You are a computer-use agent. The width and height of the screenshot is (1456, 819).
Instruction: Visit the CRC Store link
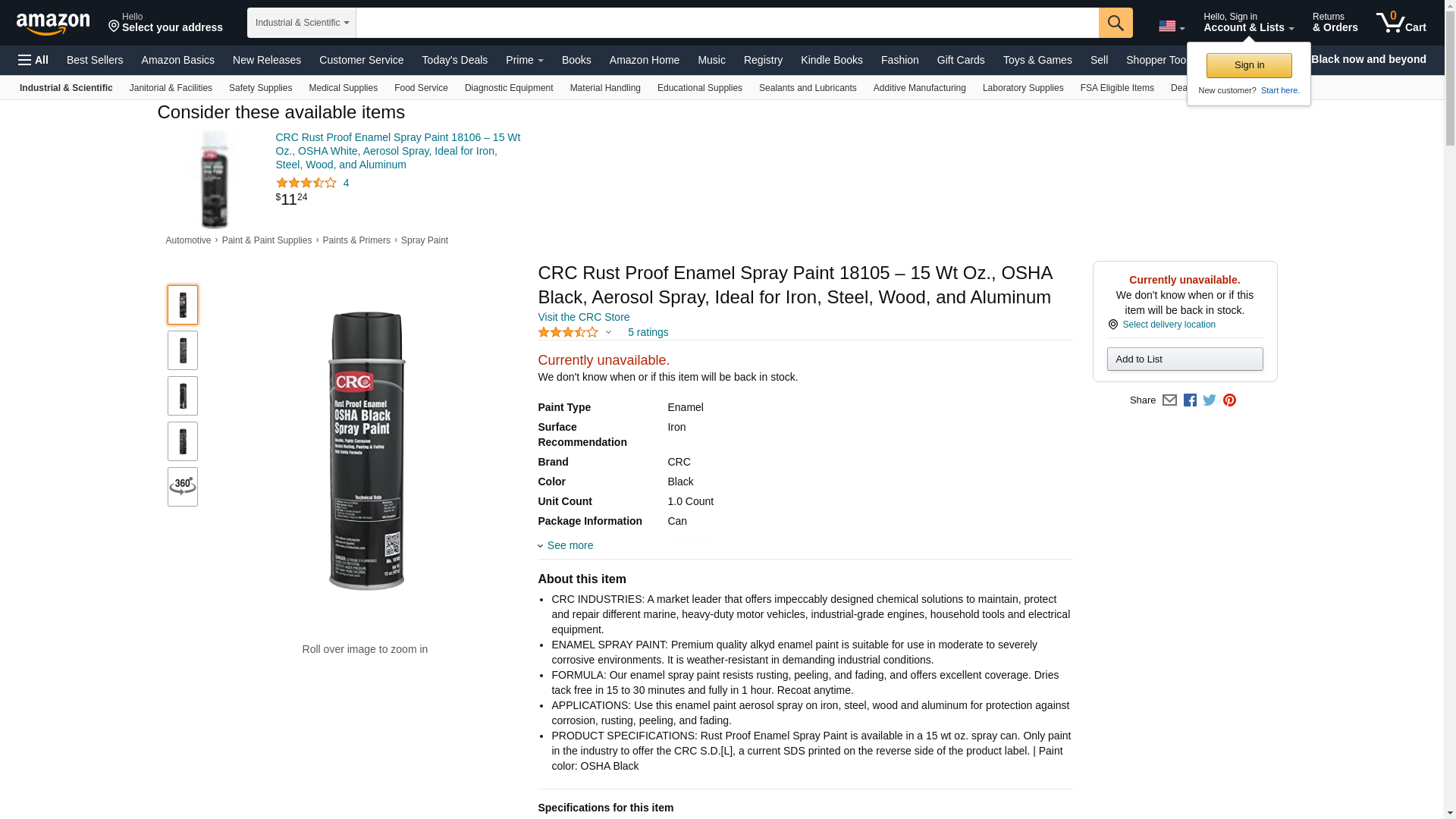583,317
